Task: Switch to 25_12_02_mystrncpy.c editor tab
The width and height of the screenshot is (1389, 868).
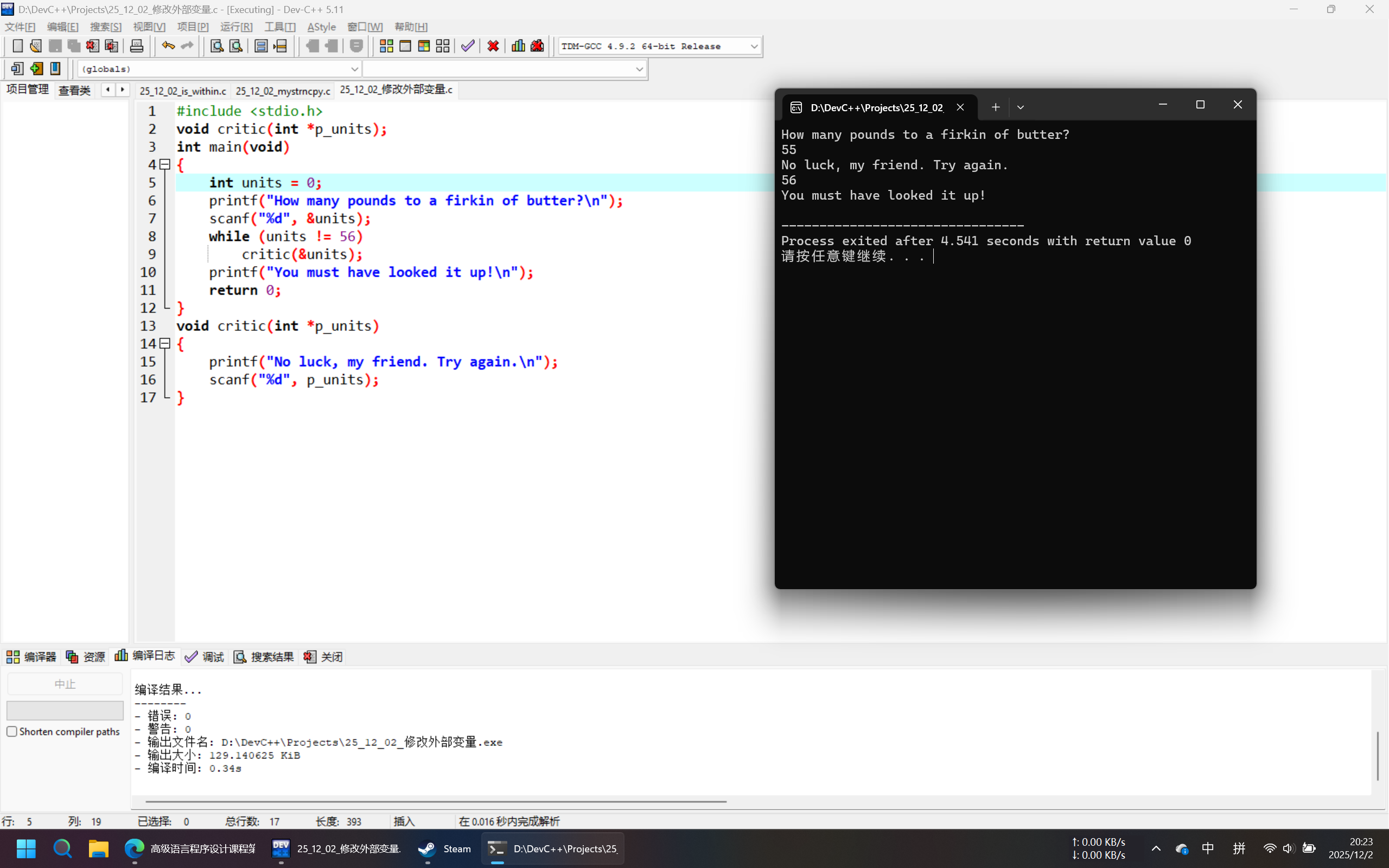Action: tap(283, 91)
